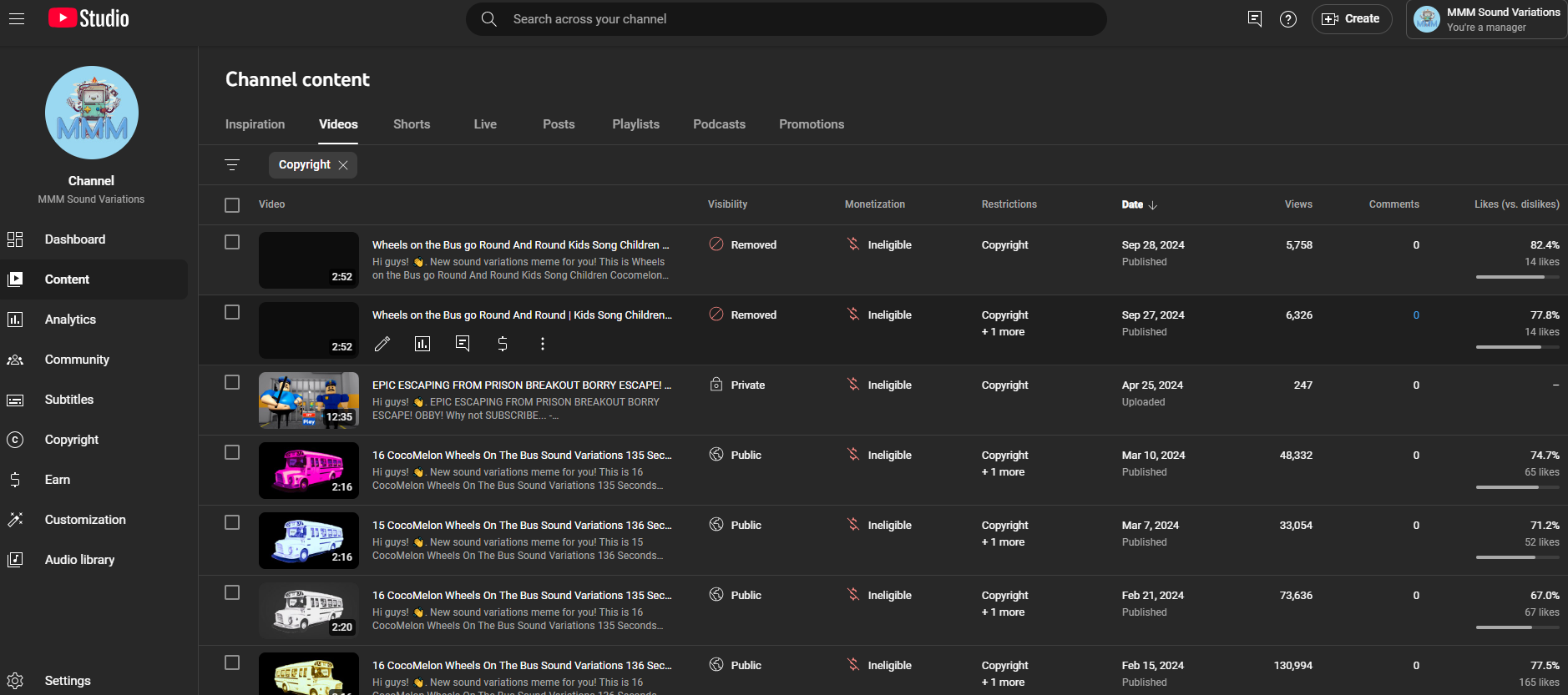Open the 0 comments link for Sep 27 video
This screenshot has width=1568, height=695.
pyautogui.click(x=1416, y=315)
